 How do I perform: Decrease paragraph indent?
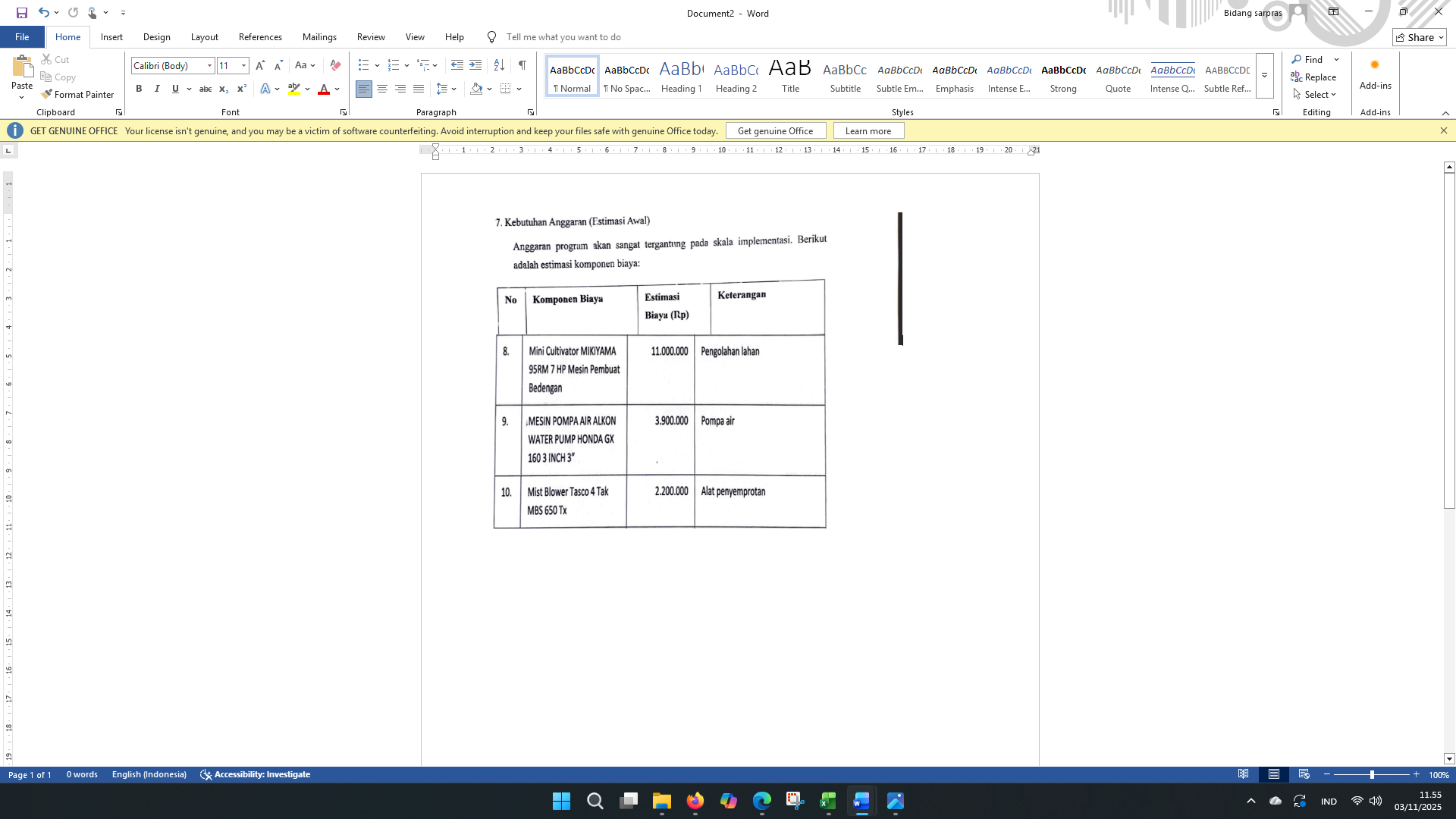point(457,66)
